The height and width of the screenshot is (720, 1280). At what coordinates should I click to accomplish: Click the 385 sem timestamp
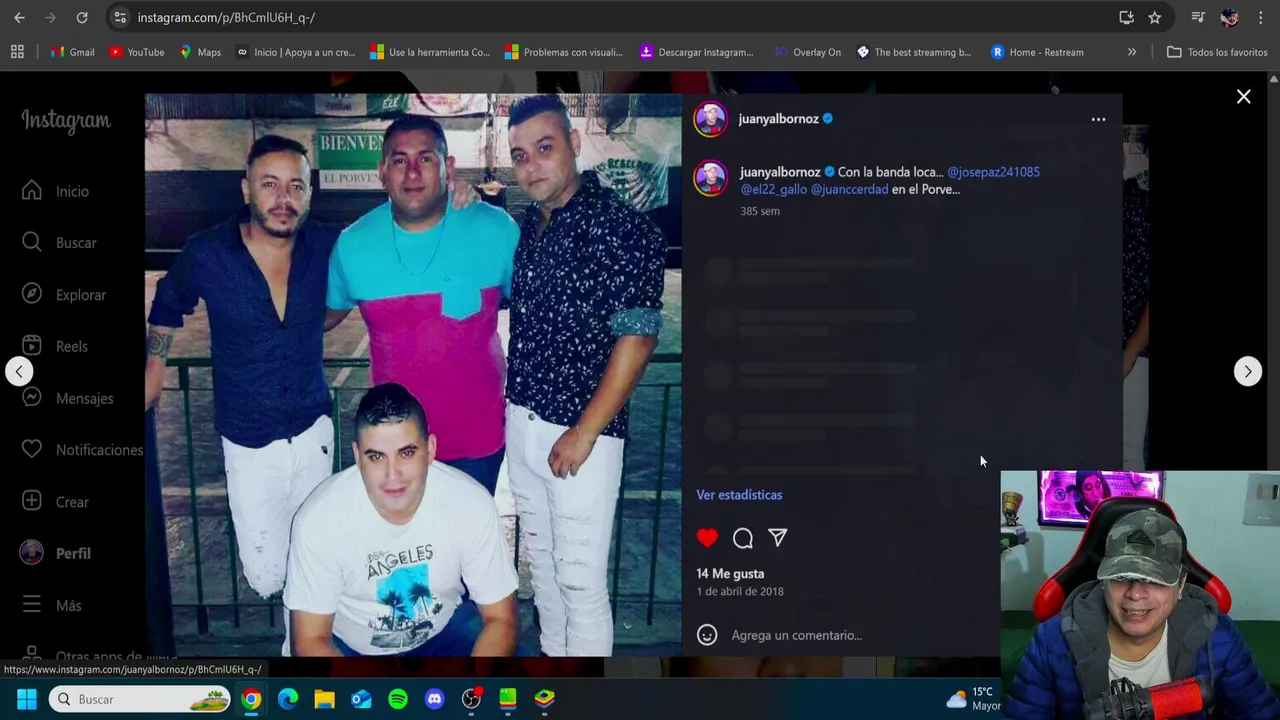point(760,211)
